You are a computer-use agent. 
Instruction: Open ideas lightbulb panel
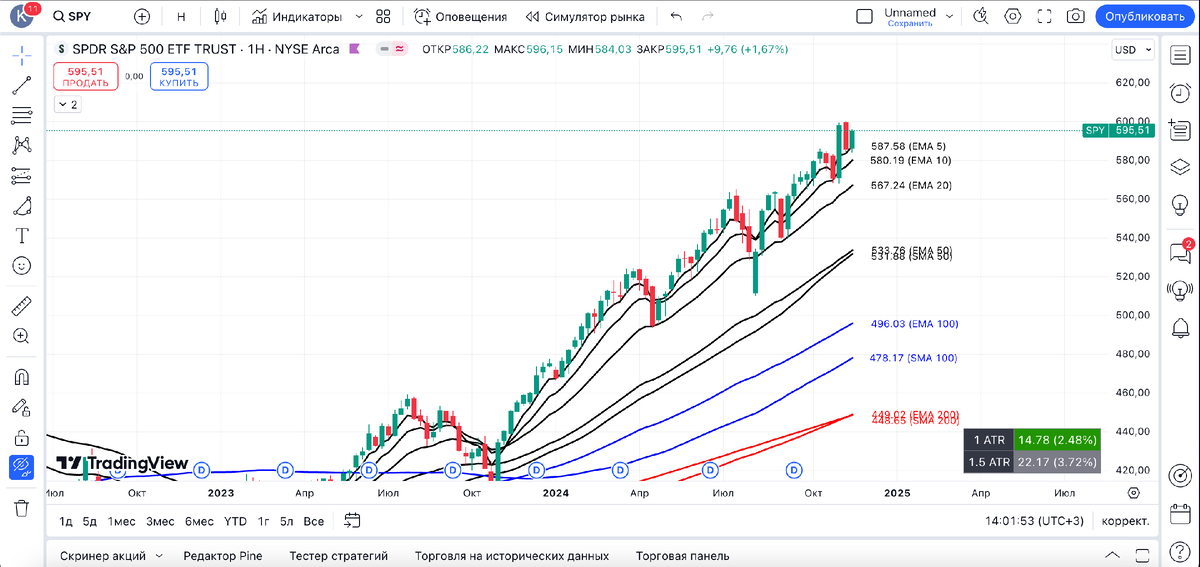[1179, 203]
